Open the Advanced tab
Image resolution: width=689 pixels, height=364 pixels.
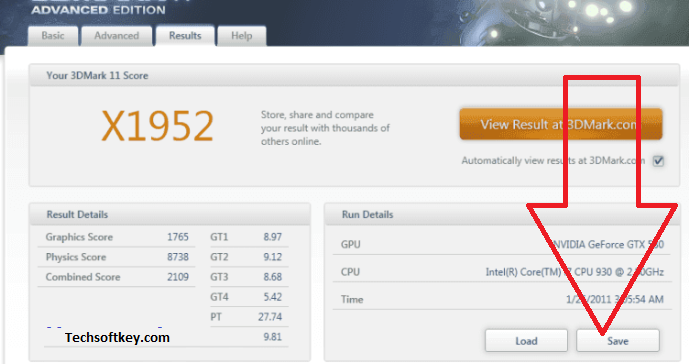tap(116, 36)
